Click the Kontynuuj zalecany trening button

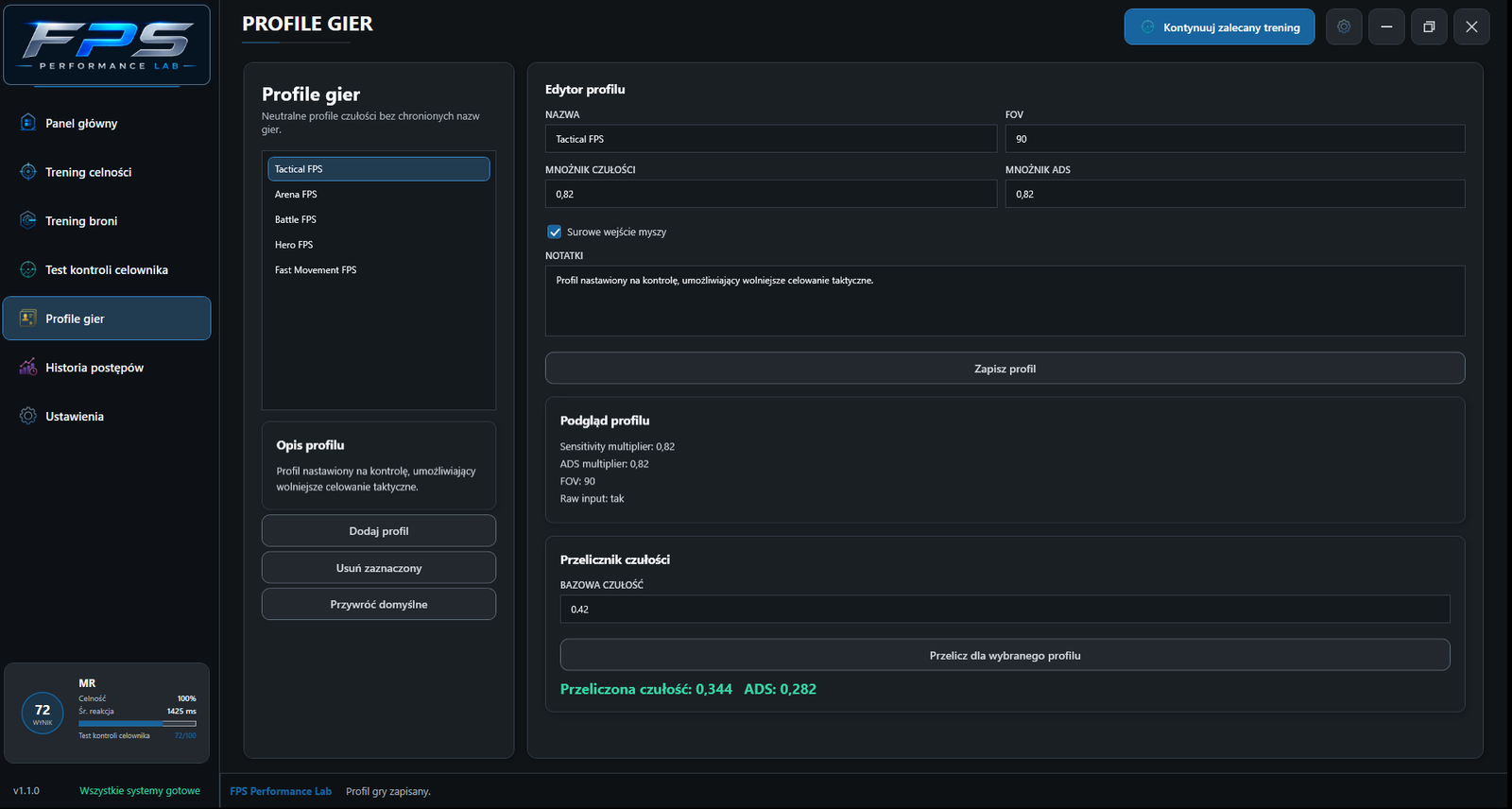pyautogui.click(x=1219, y=26)
